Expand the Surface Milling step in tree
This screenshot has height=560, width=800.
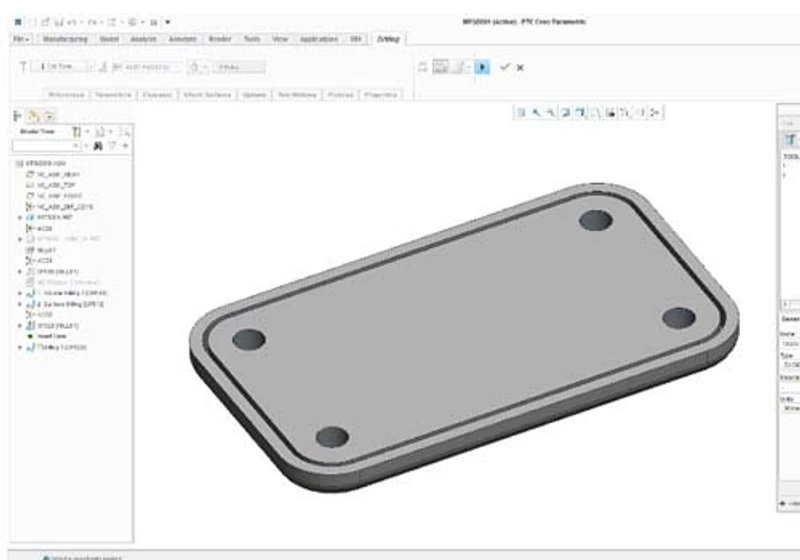point(20,304)
